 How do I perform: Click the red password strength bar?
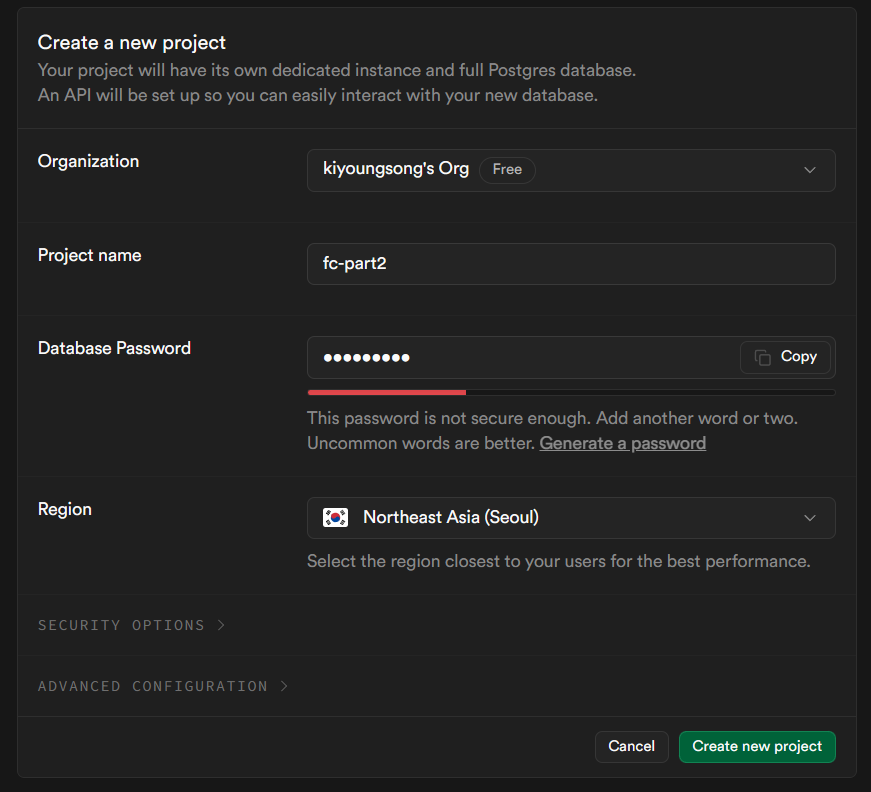tap(386, 392)
